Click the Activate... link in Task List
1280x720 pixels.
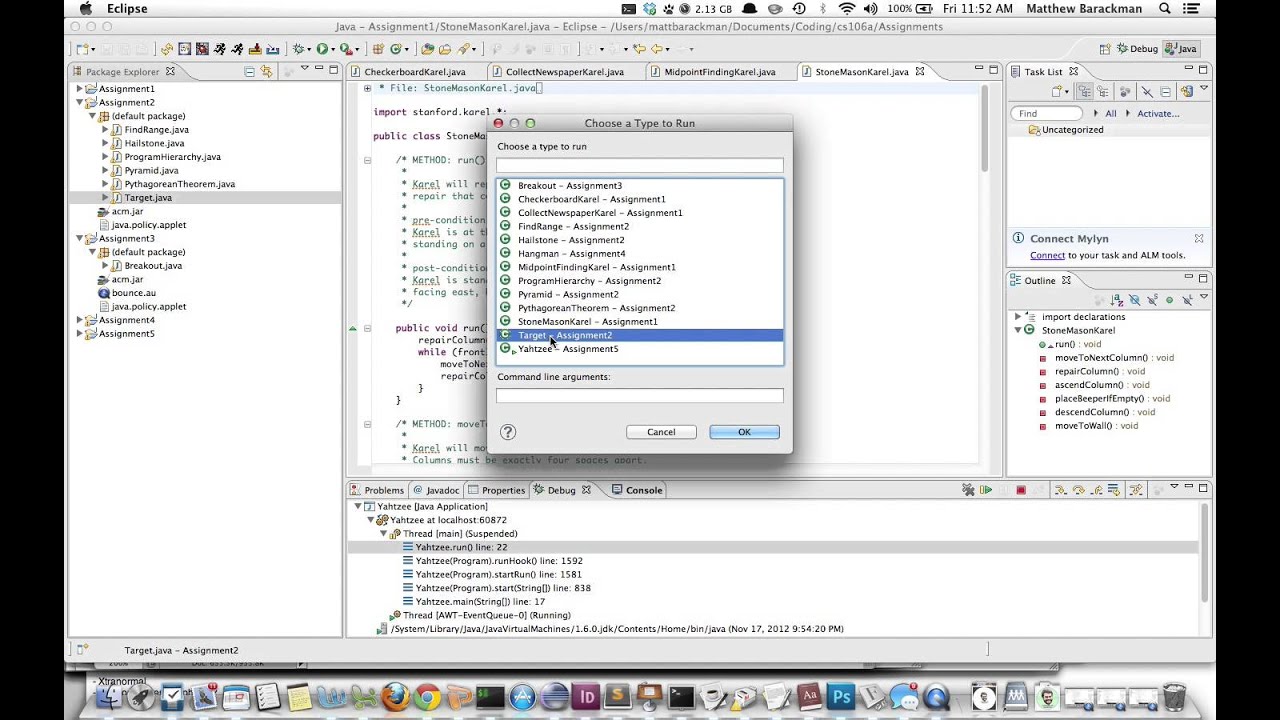(1159, 113)
